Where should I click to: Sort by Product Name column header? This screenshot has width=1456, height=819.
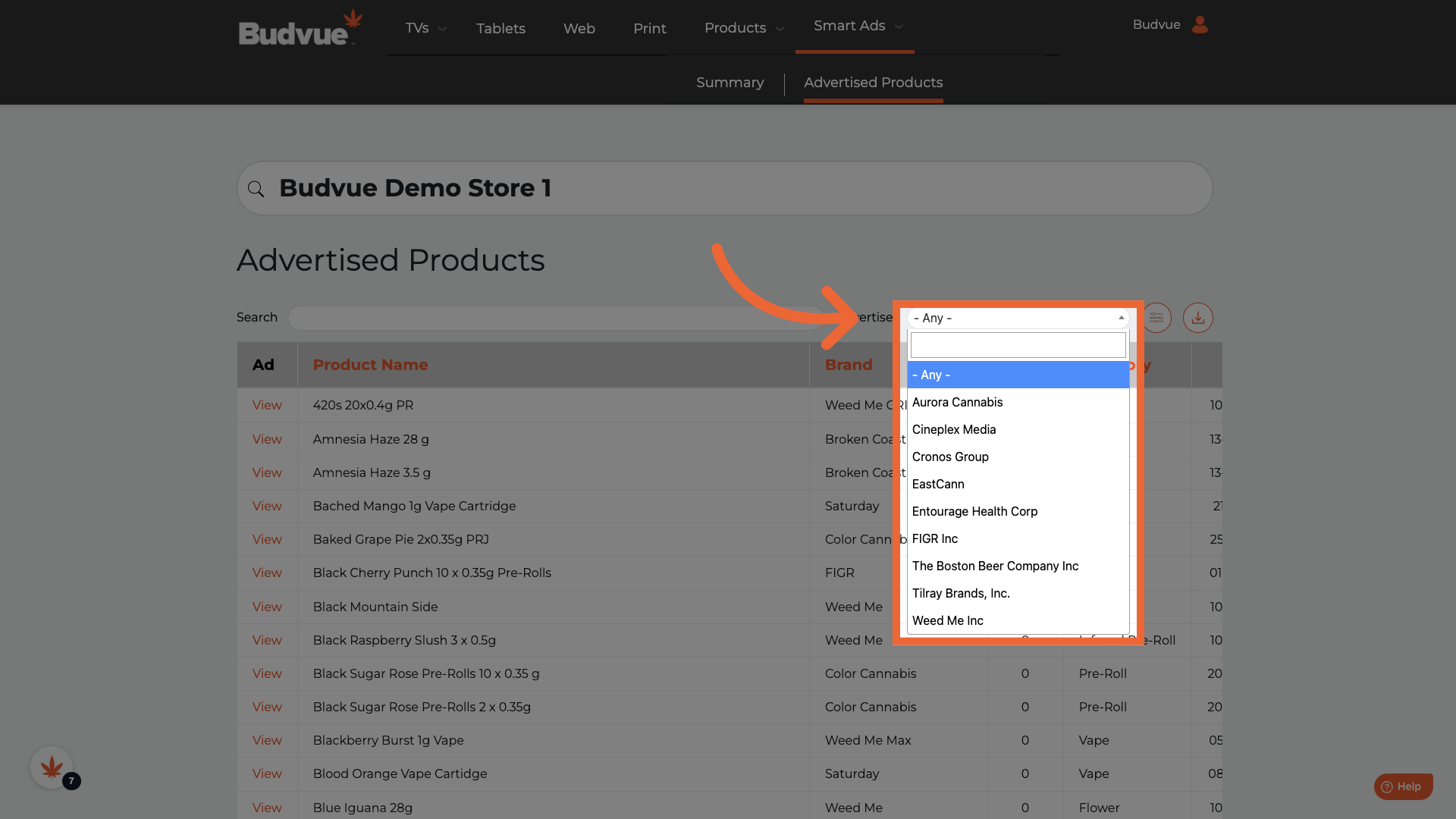coord(370,365)
